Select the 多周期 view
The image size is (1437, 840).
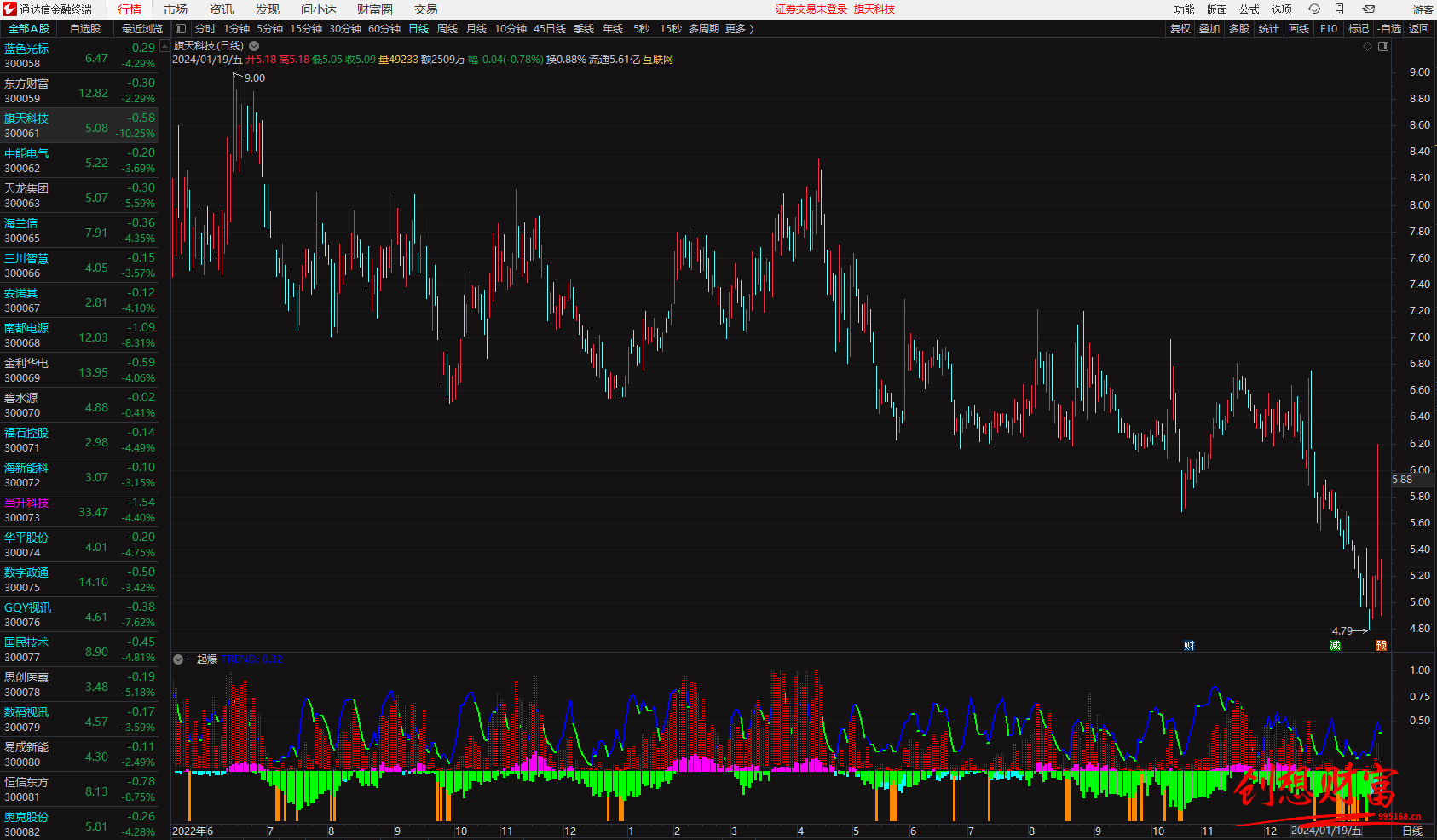coord(704,29)
